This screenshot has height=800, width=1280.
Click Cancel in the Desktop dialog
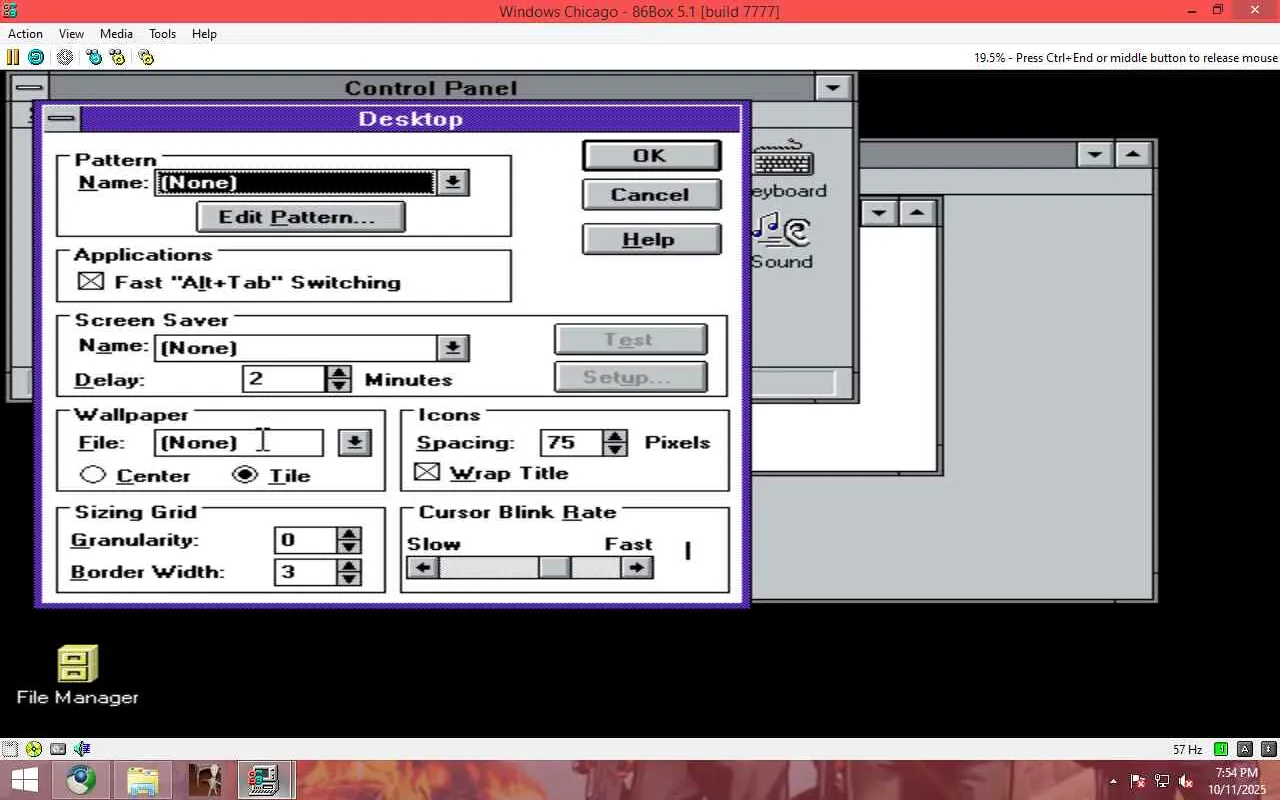pos(650,195)
